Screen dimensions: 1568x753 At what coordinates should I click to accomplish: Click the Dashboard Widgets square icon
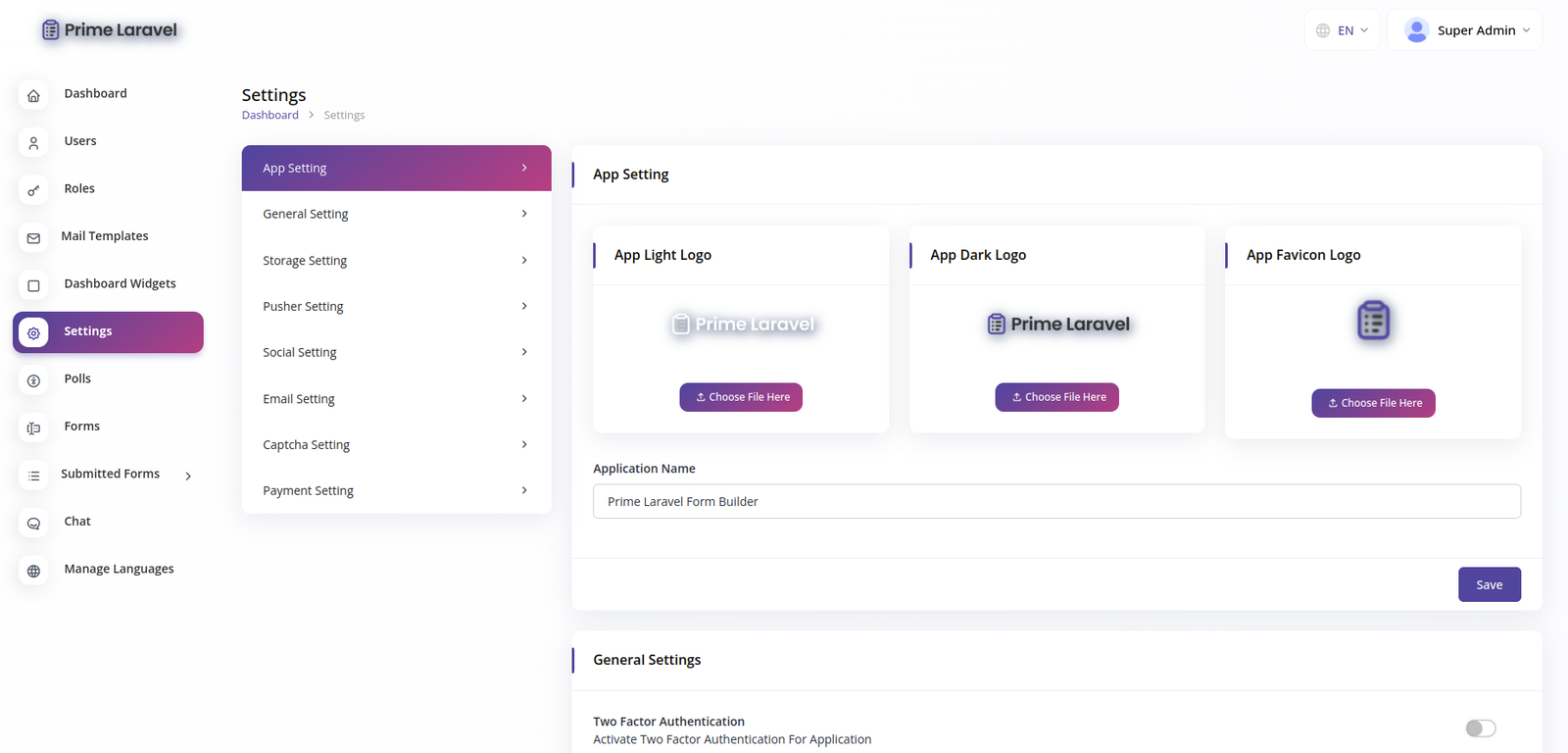tap(33, 285)
